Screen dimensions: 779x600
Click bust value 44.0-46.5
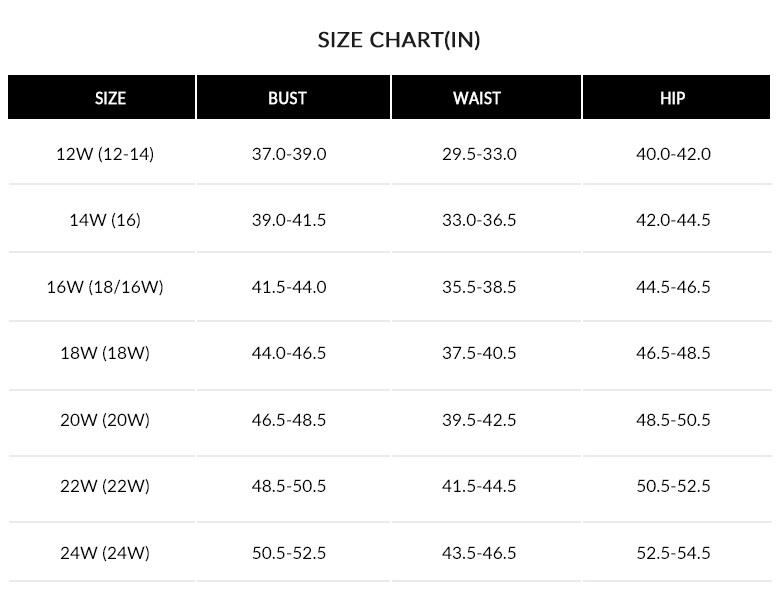tap(289, 353)
